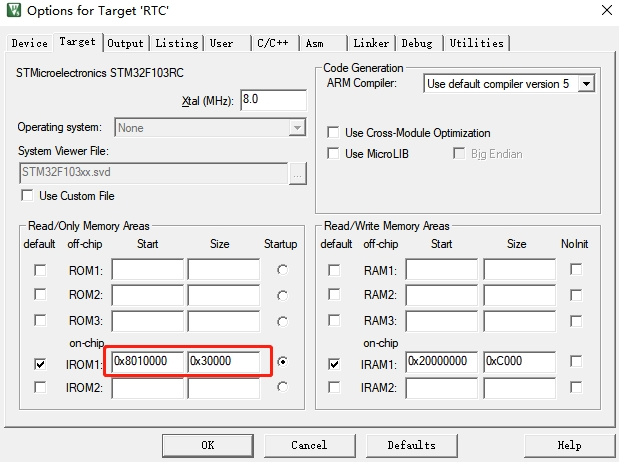Open the Debug tab

pos(417,43)
